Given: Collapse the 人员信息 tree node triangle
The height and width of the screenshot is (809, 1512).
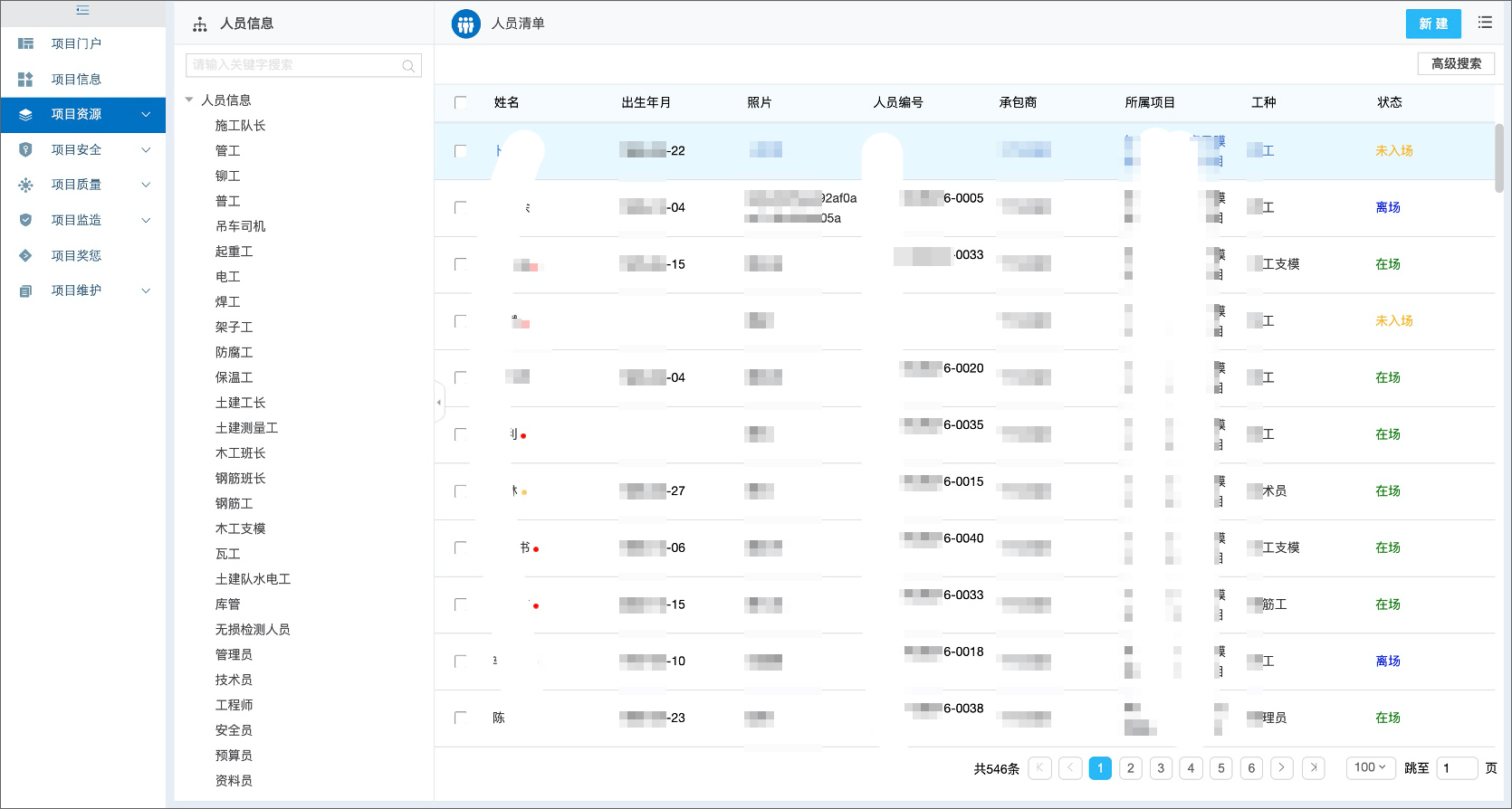Looking at the screenshot, I should 189,100.
